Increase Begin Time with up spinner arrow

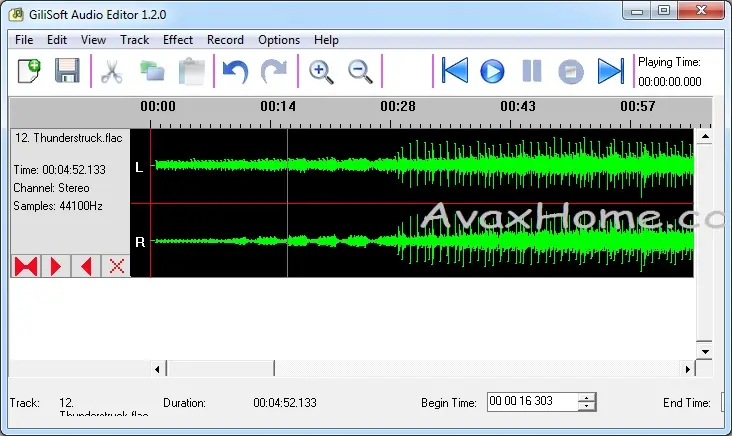(x=587, y=397)
